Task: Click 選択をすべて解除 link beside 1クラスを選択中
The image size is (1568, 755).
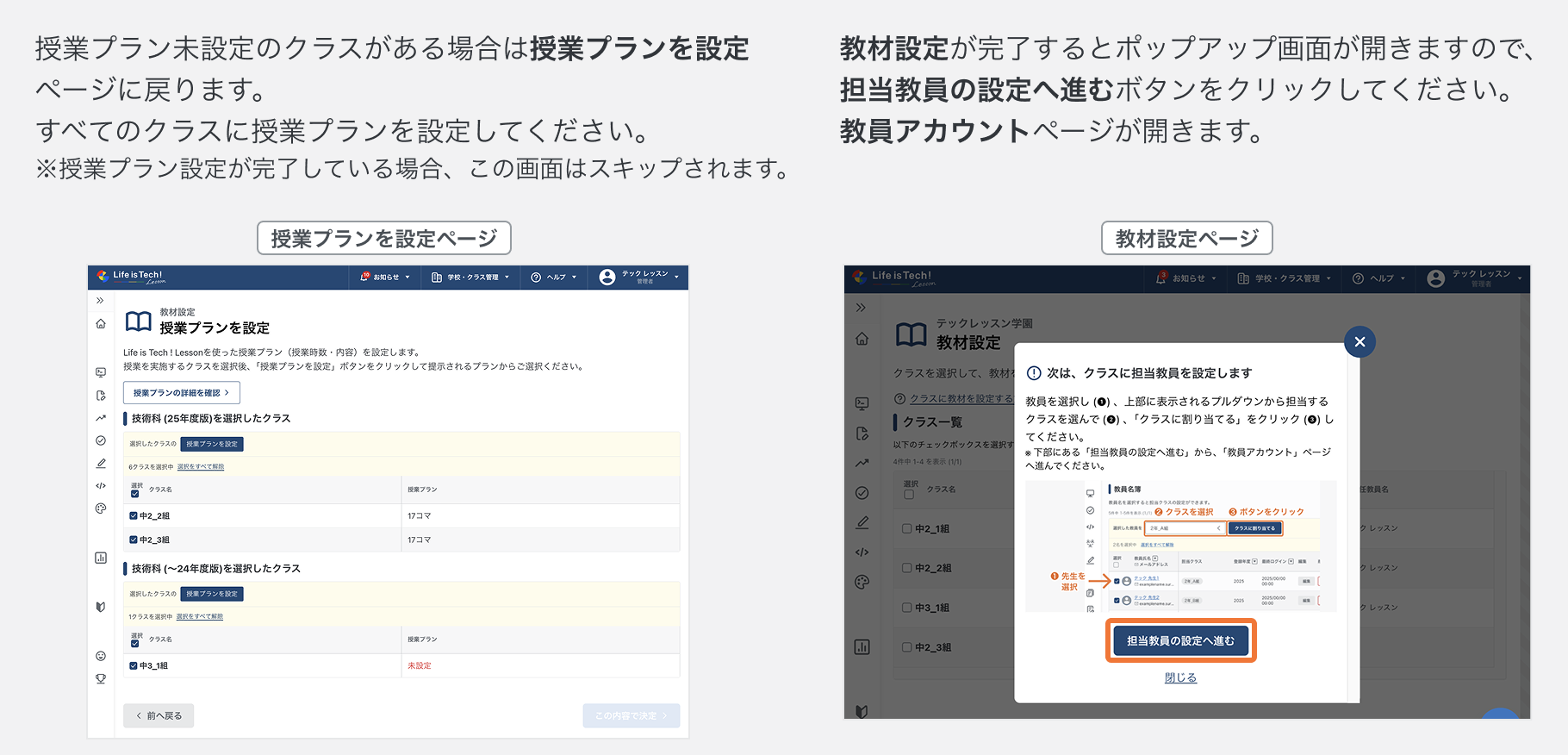Action: tap(200, 617)
